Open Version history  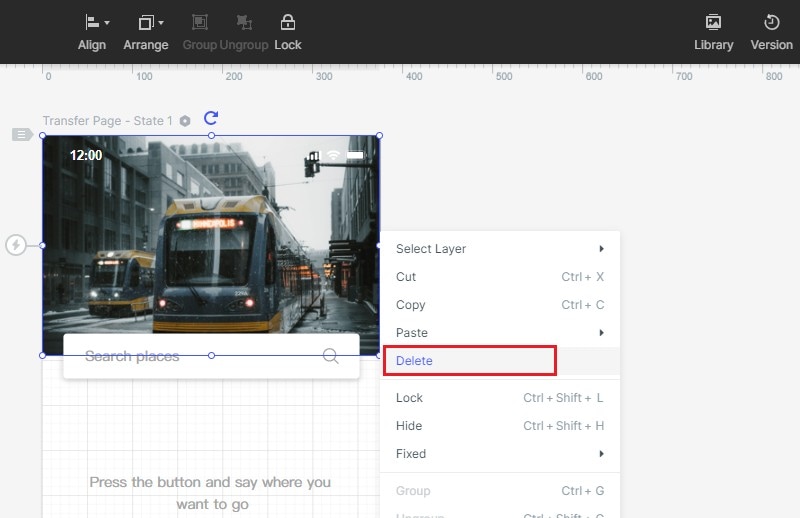771,32
